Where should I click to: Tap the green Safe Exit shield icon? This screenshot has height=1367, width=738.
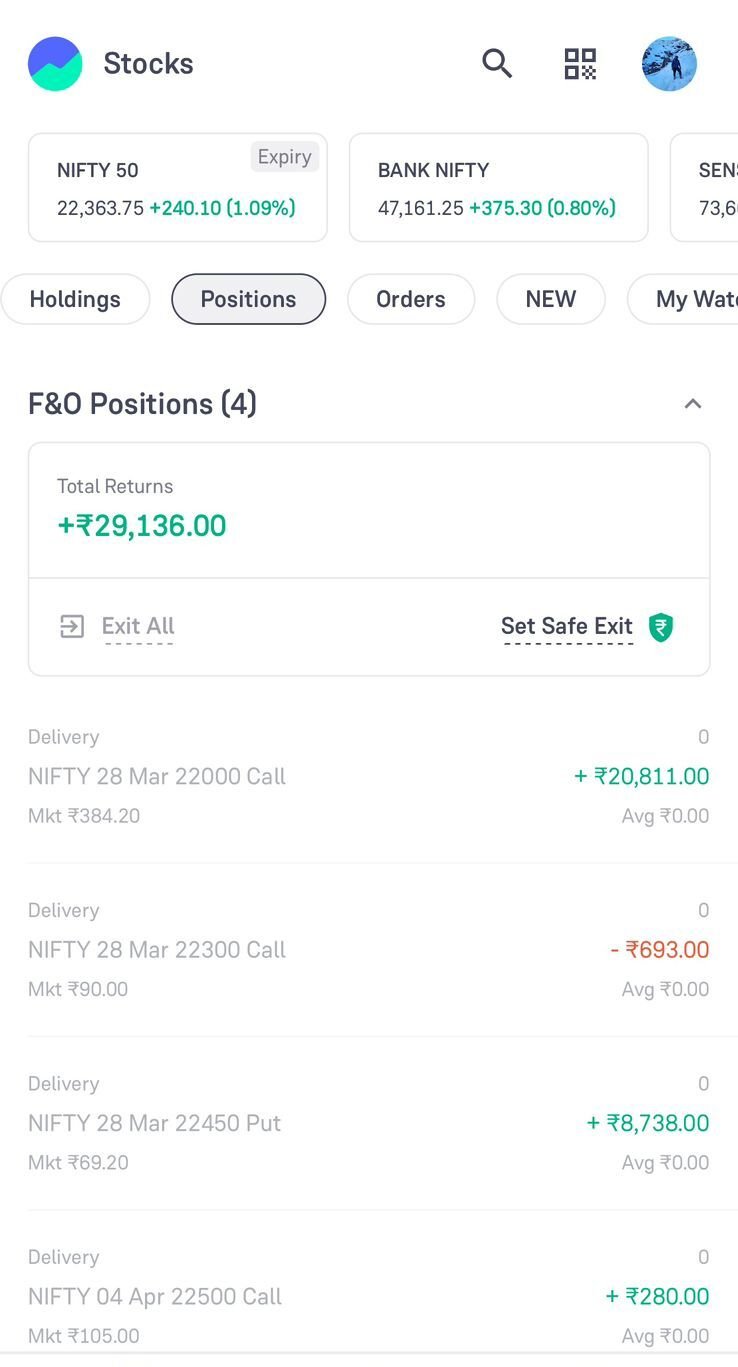pos(661,627)
